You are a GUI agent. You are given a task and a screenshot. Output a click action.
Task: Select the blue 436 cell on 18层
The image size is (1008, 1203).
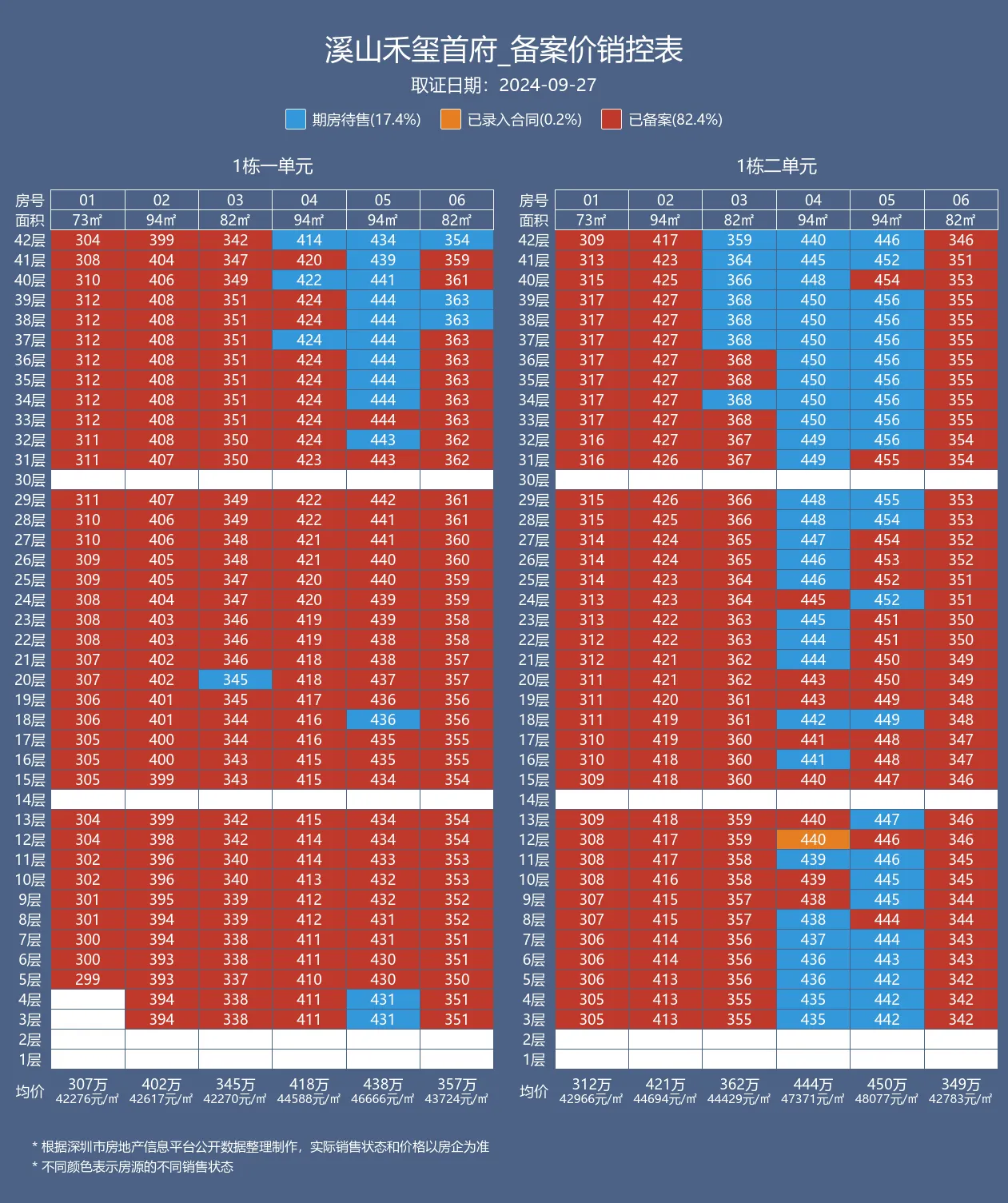(x=383, y=719)
